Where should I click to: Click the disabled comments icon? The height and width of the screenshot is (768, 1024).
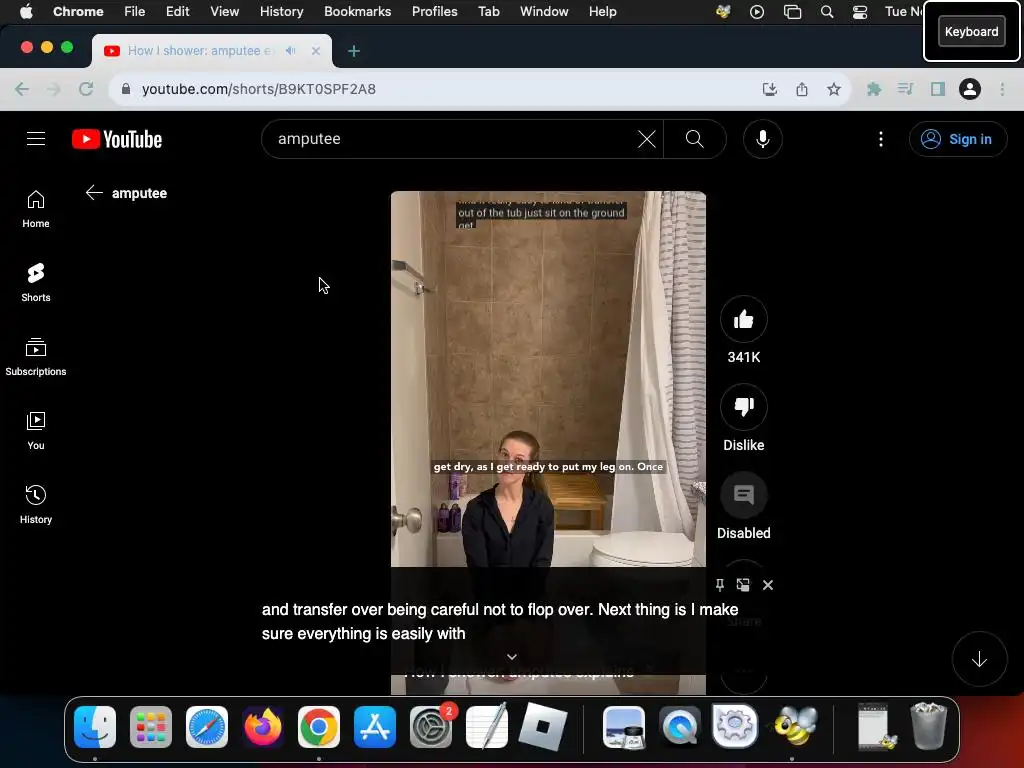coord(743,495)
